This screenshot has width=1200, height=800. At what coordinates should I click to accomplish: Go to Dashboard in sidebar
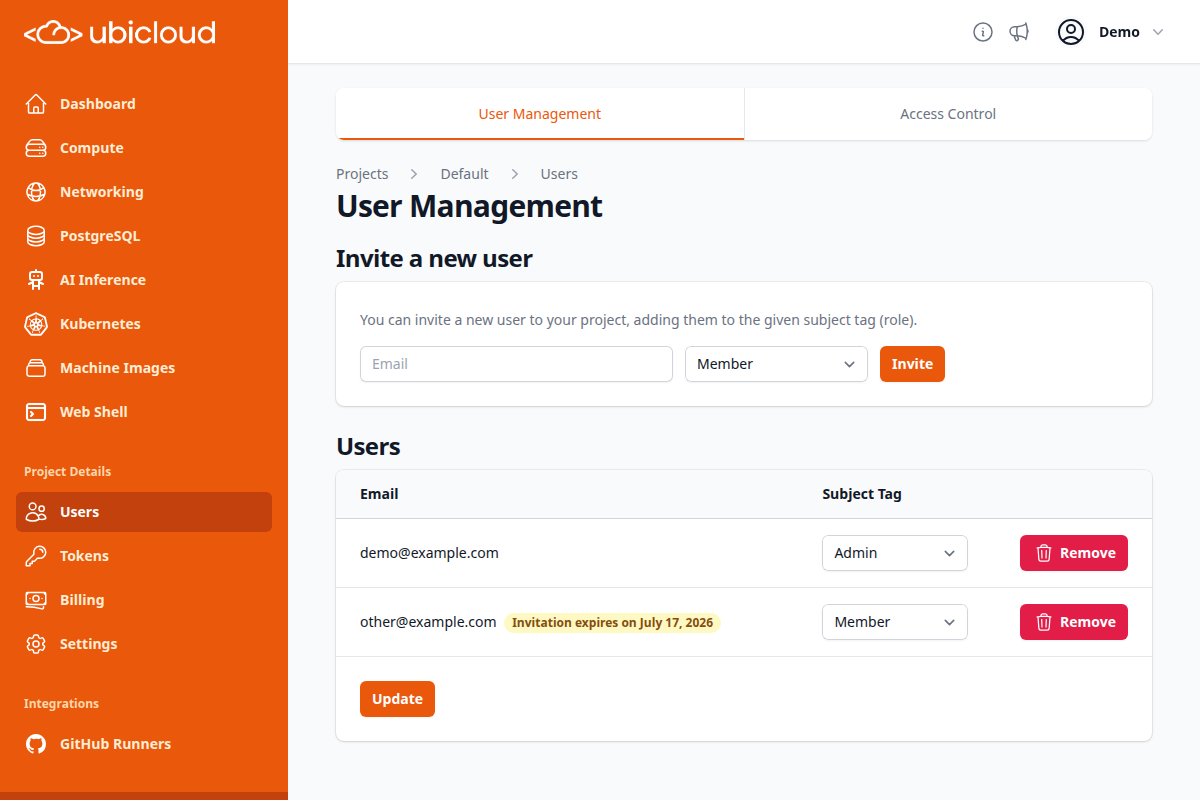[x=144, y=104]
